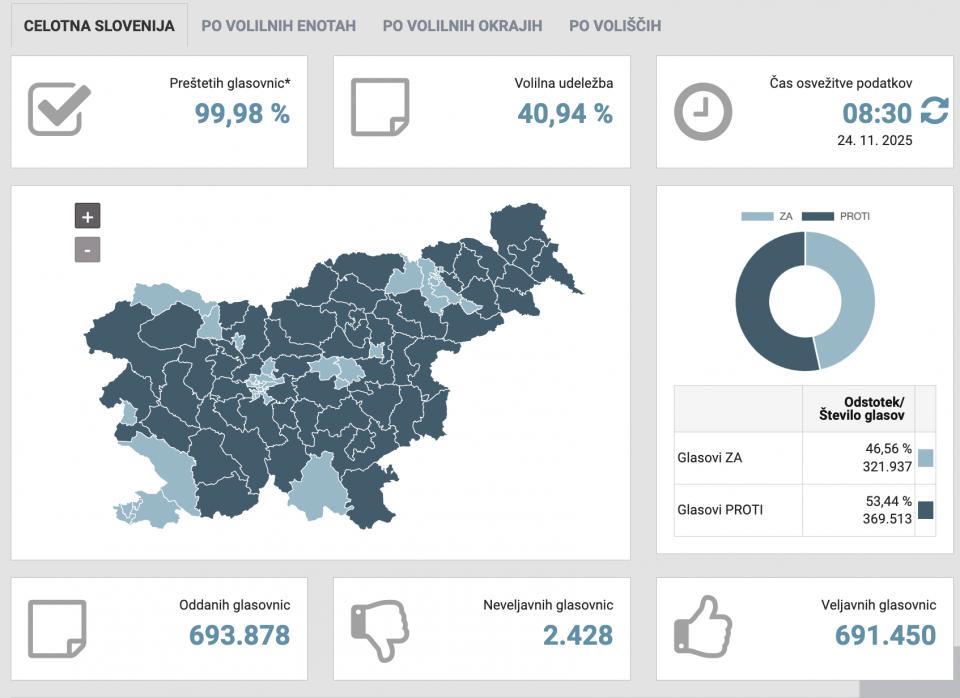
Task: Click the light blue Glasovi ZA swatch
Action: [925, 458]
